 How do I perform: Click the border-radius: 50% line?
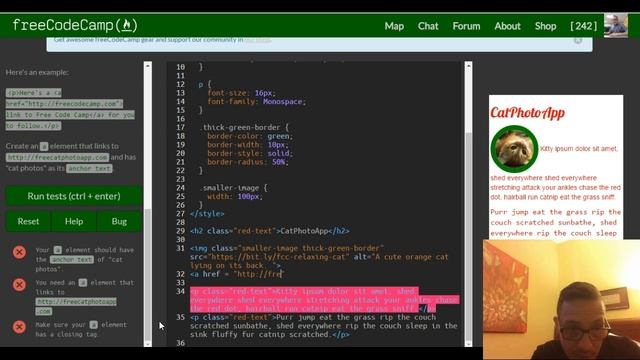[247, 162]
